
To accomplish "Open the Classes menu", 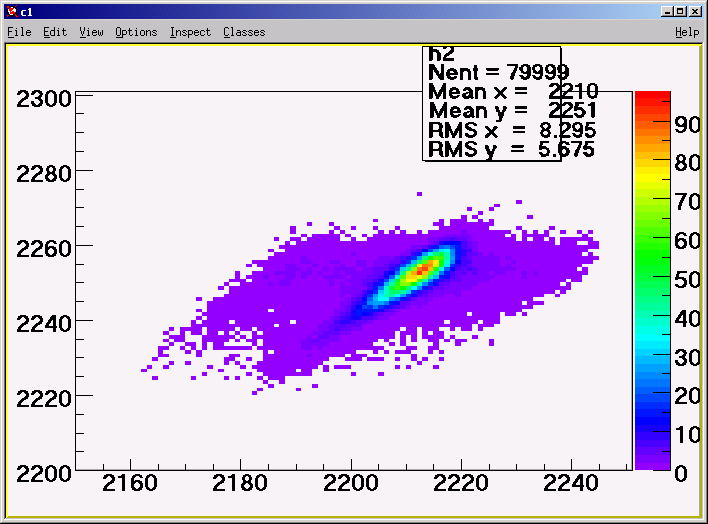I will 244,32.
